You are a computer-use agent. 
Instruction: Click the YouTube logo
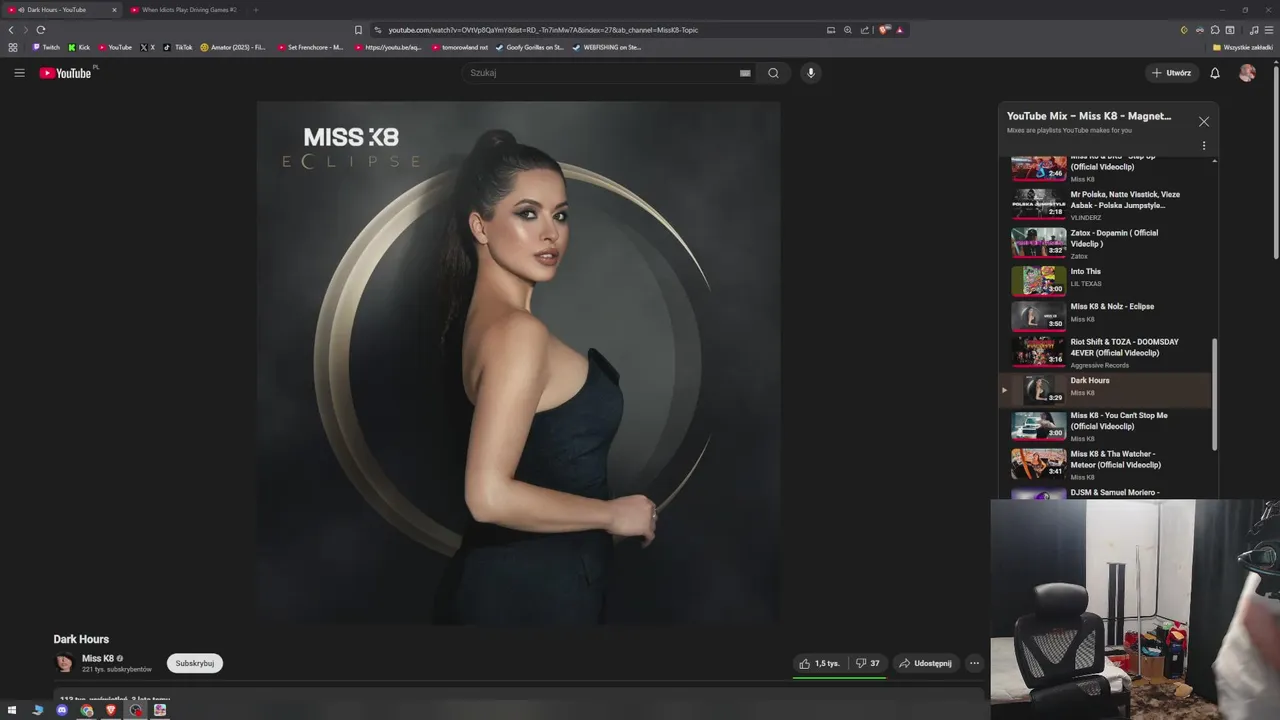[65, 73]
